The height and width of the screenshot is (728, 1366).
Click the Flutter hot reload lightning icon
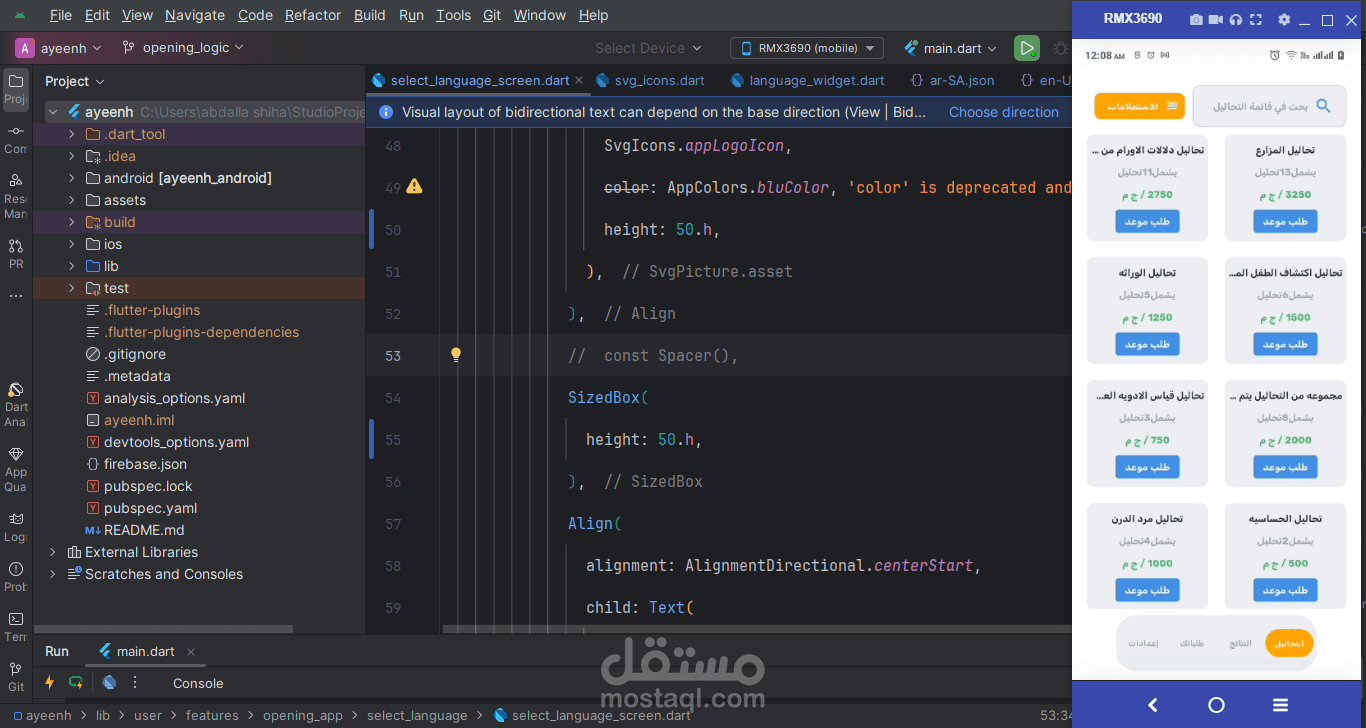point(49,682)
